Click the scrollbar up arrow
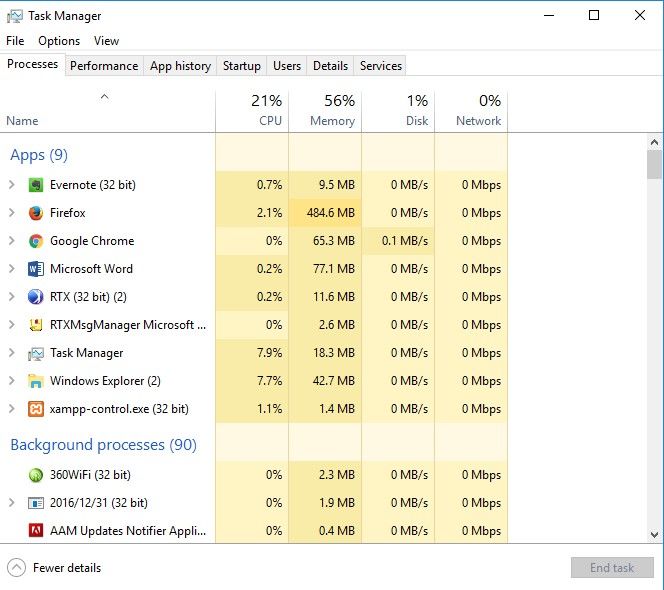Image resolution: width=664 pixels, height=590 pixels. tap(654, 142)
